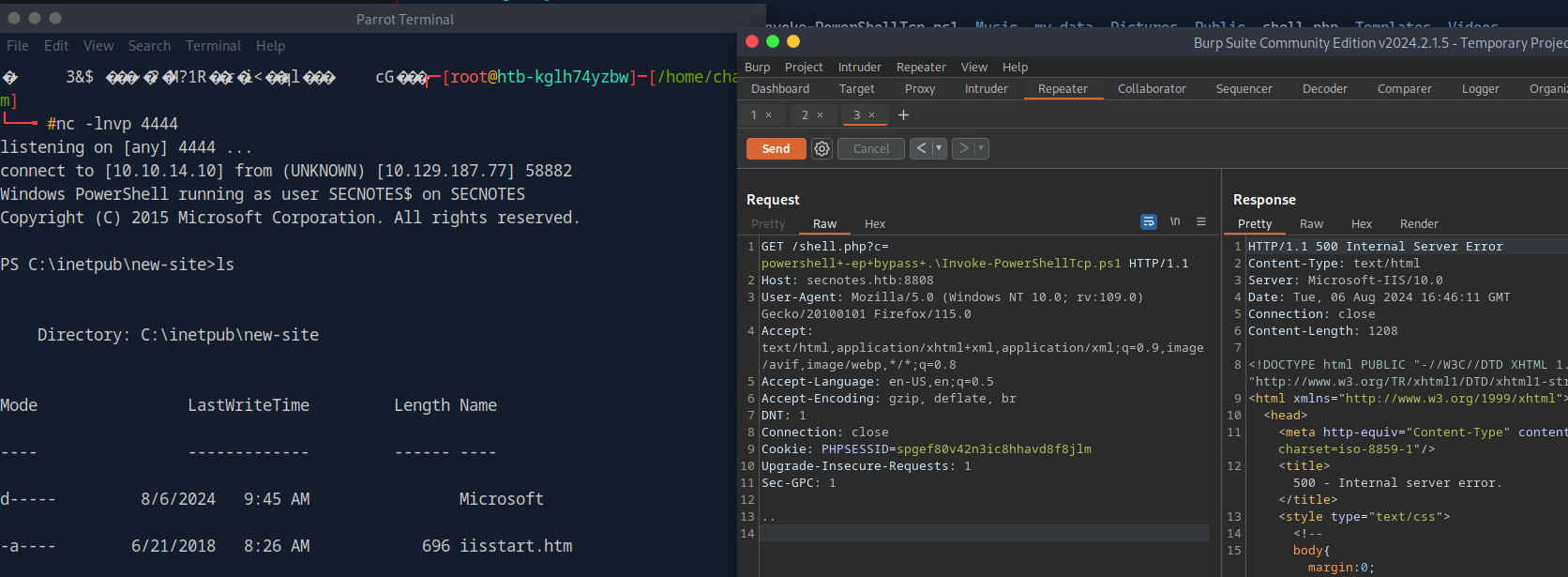This screenshot has width=1568, height=577.
Task: Open the View menu in Burp Suite
Action: point(973,67)
